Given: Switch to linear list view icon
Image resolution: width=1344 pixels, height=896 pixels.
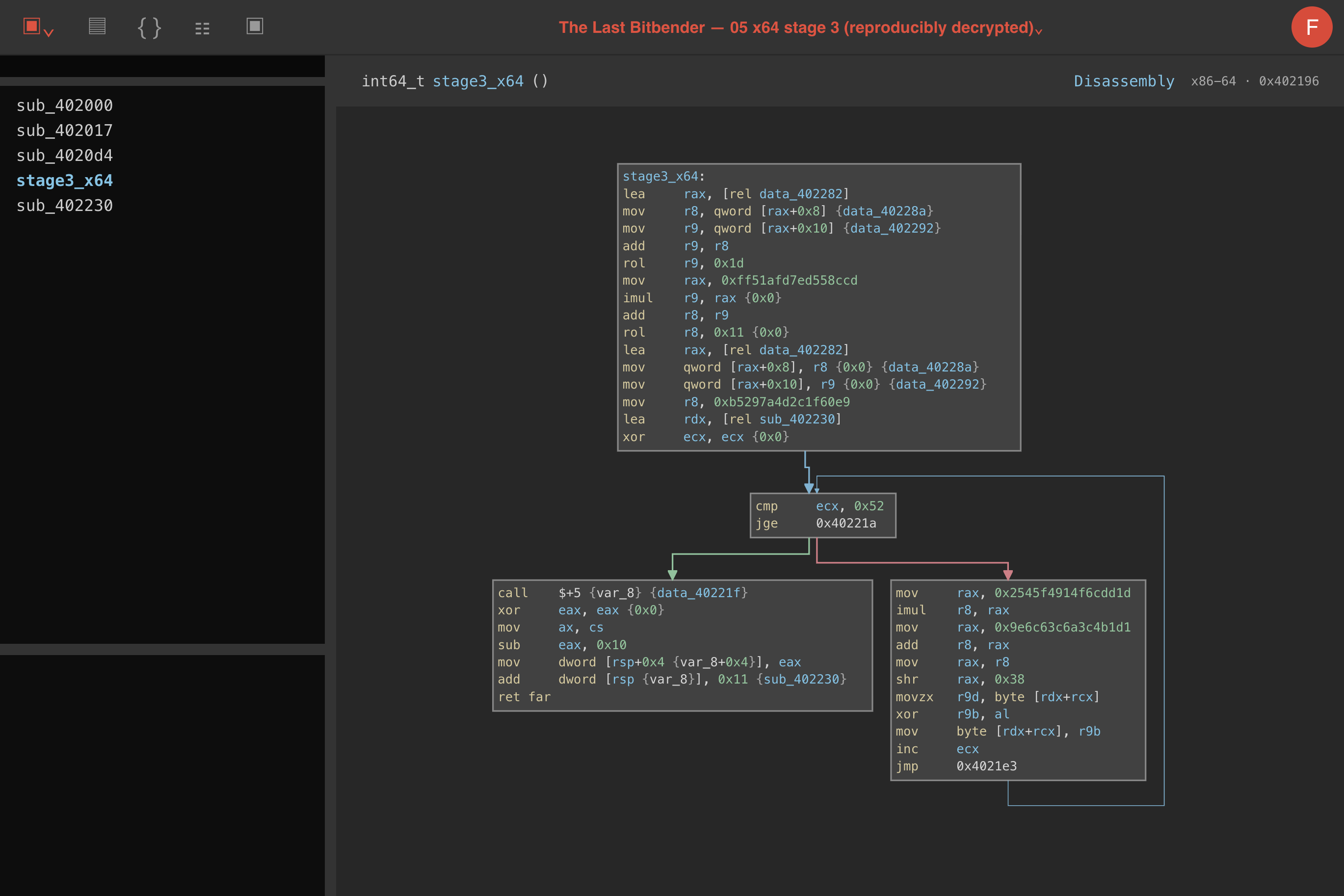Looking at the screenshot, I should pyautogui.click(x=97, y=26).
